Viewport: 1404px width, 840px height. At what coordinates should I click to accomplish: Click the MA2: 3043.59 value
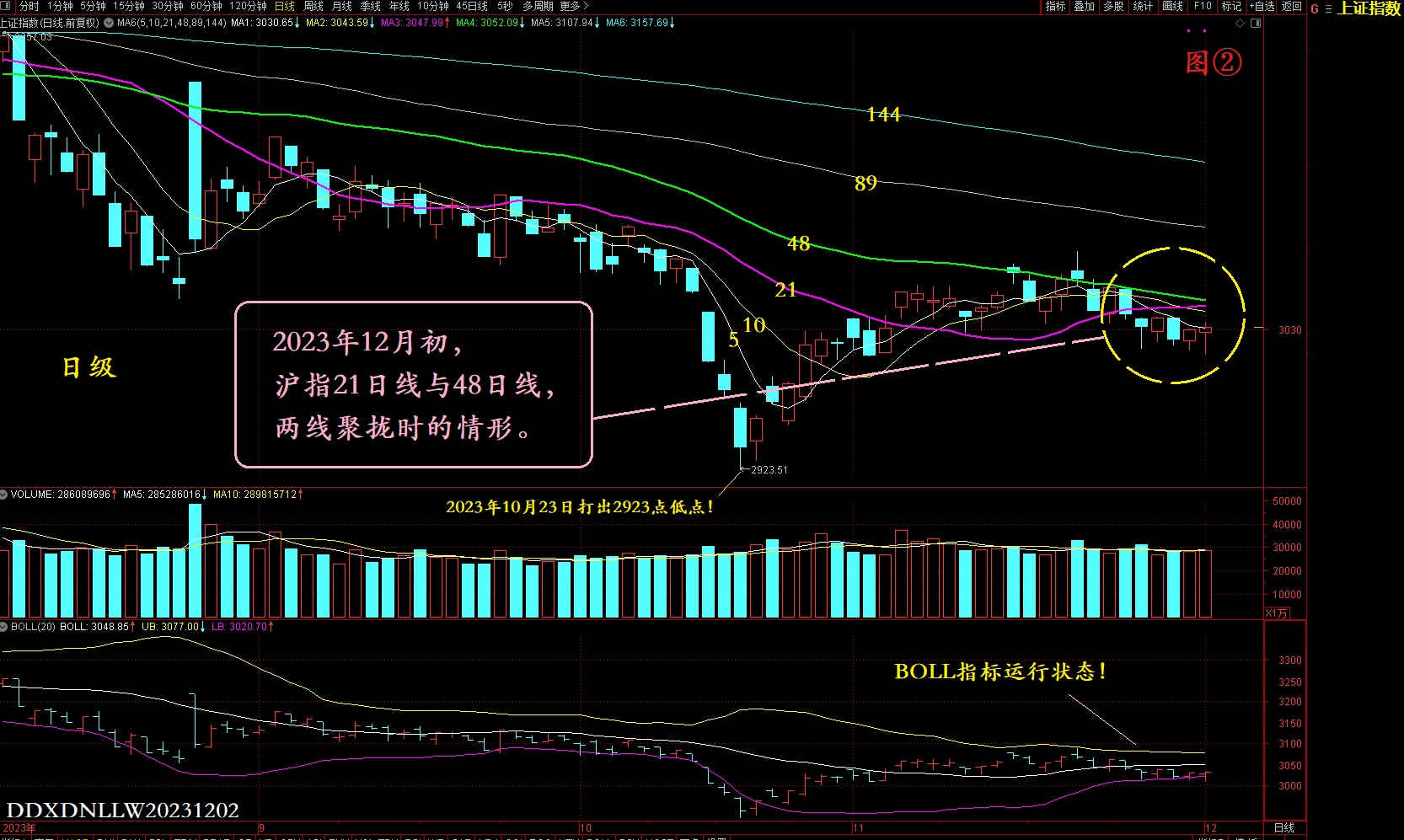point(337,23)
